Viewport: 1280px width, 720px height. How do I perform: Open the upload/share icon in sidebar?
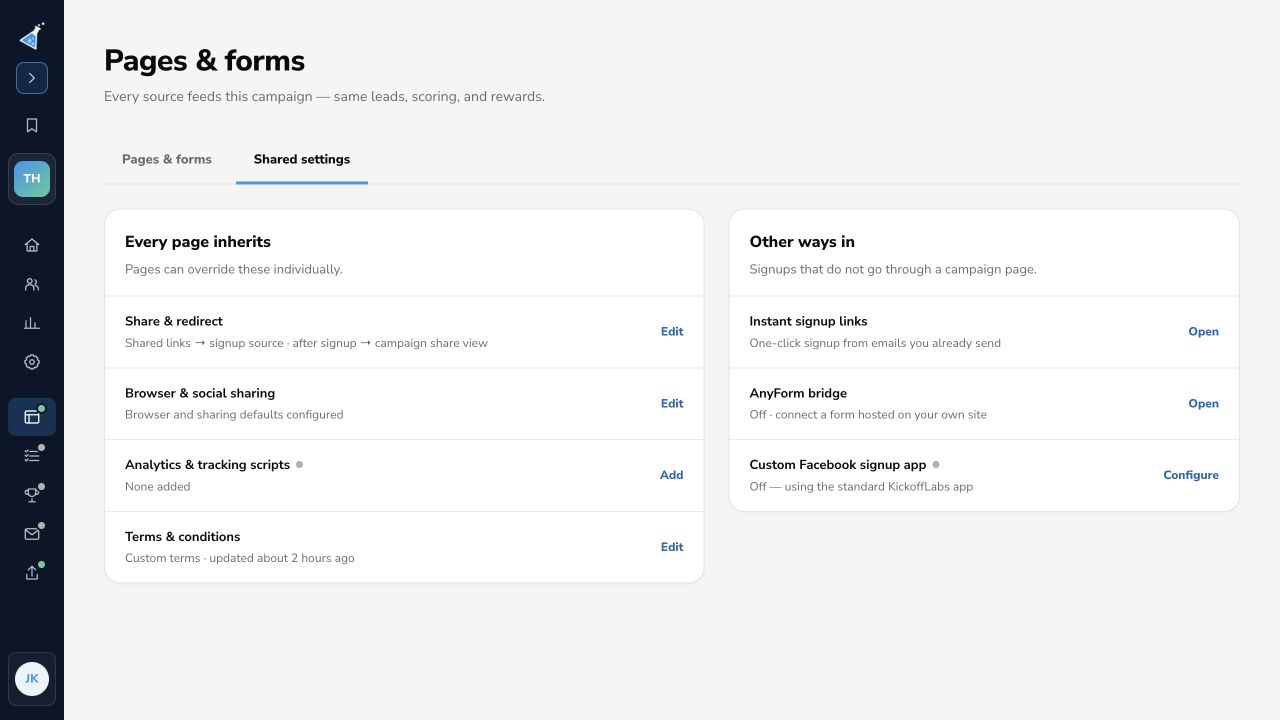coord(32,573)
